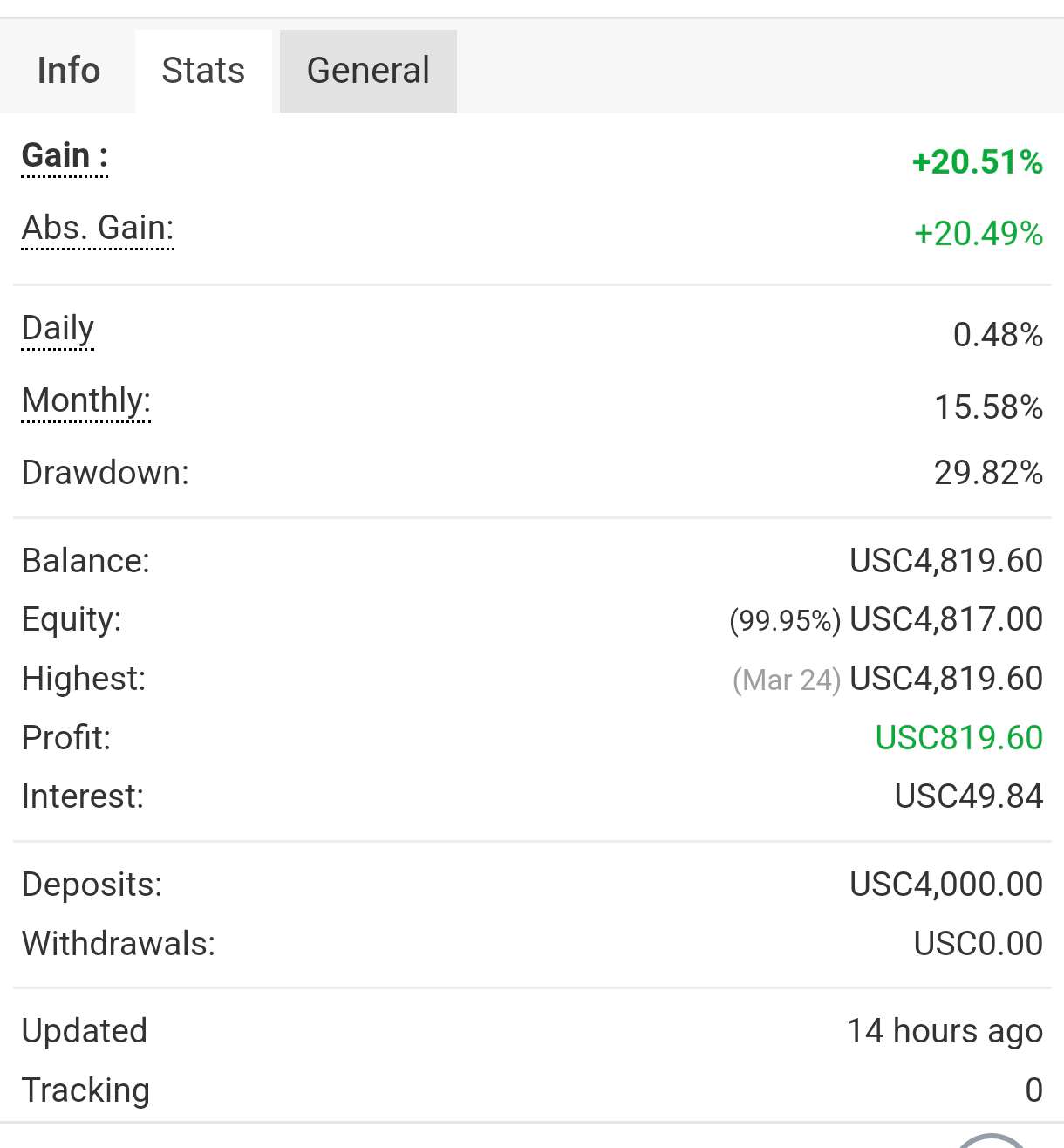This screenshot has height=1148, width=1064.
Task: Click the Deposits amount USC4,000.00
Action: pyautogui.click(x=946, y=885)
